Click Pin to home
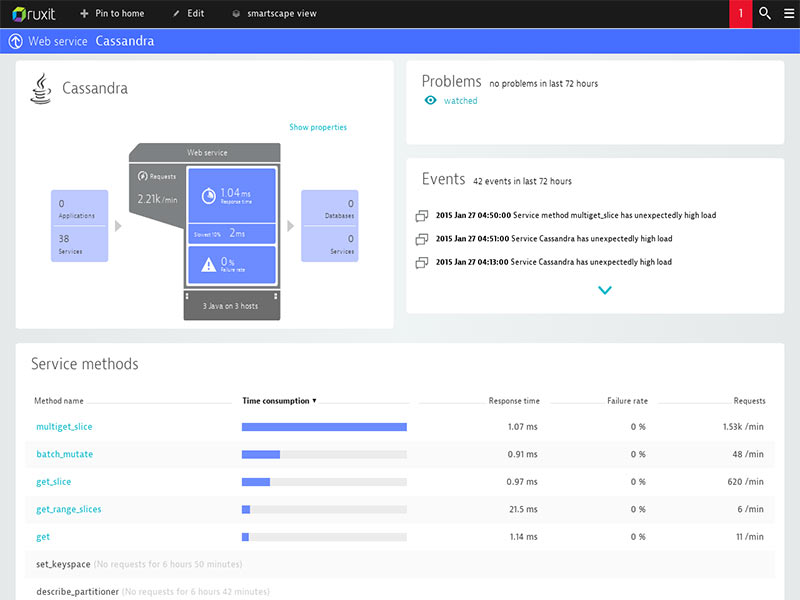 coord(117,13)
